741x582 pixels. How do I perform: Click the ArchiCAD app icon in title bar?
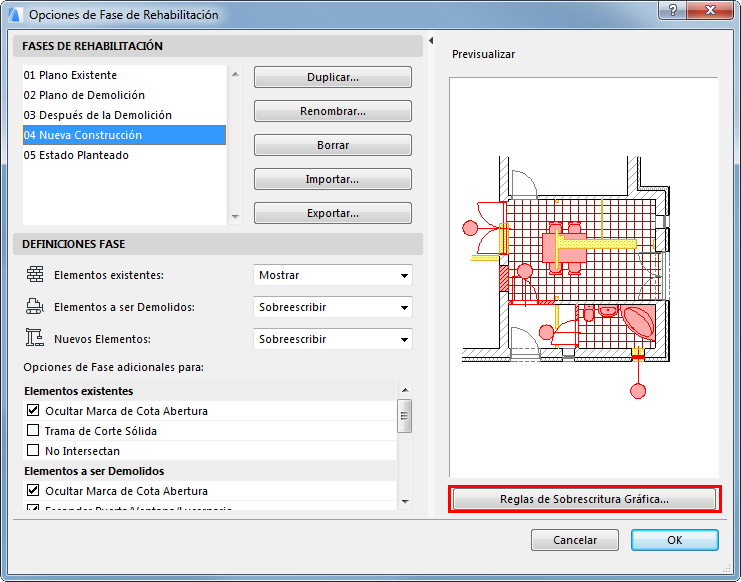pyautogui.click(x=16, y=15)
